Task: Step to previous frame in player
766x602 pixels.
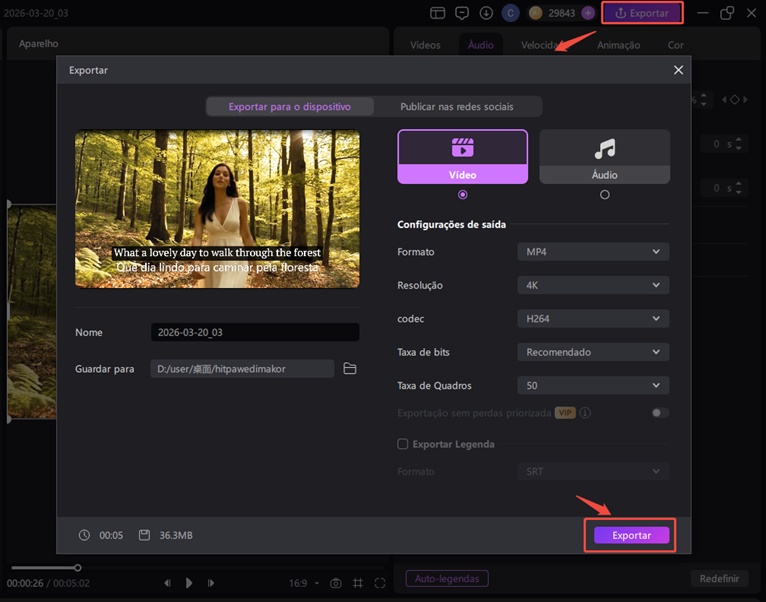Action: [x=168, y=582]
